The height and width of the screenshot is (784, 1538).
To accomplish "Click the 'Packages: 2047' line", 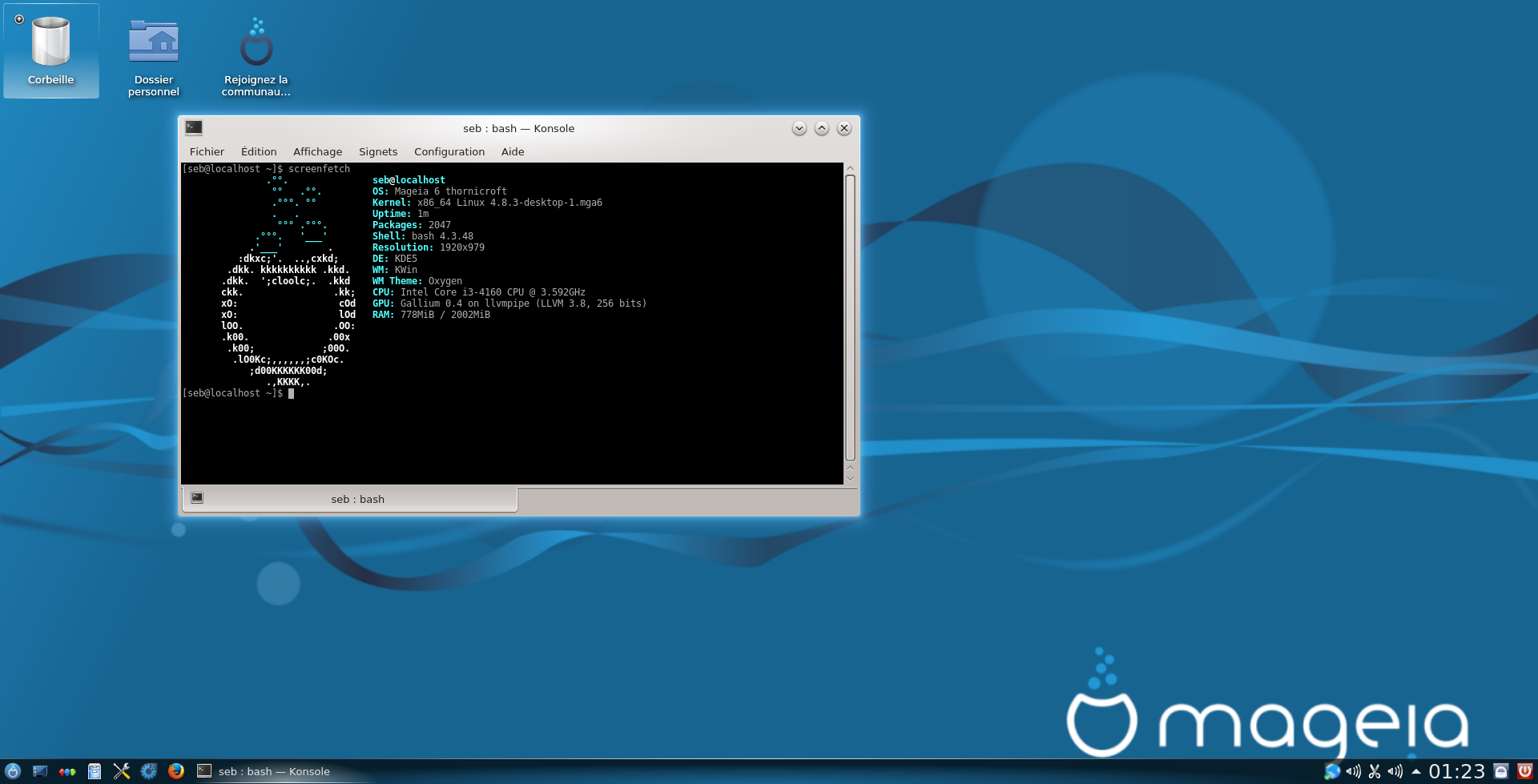I will [412, 225].
